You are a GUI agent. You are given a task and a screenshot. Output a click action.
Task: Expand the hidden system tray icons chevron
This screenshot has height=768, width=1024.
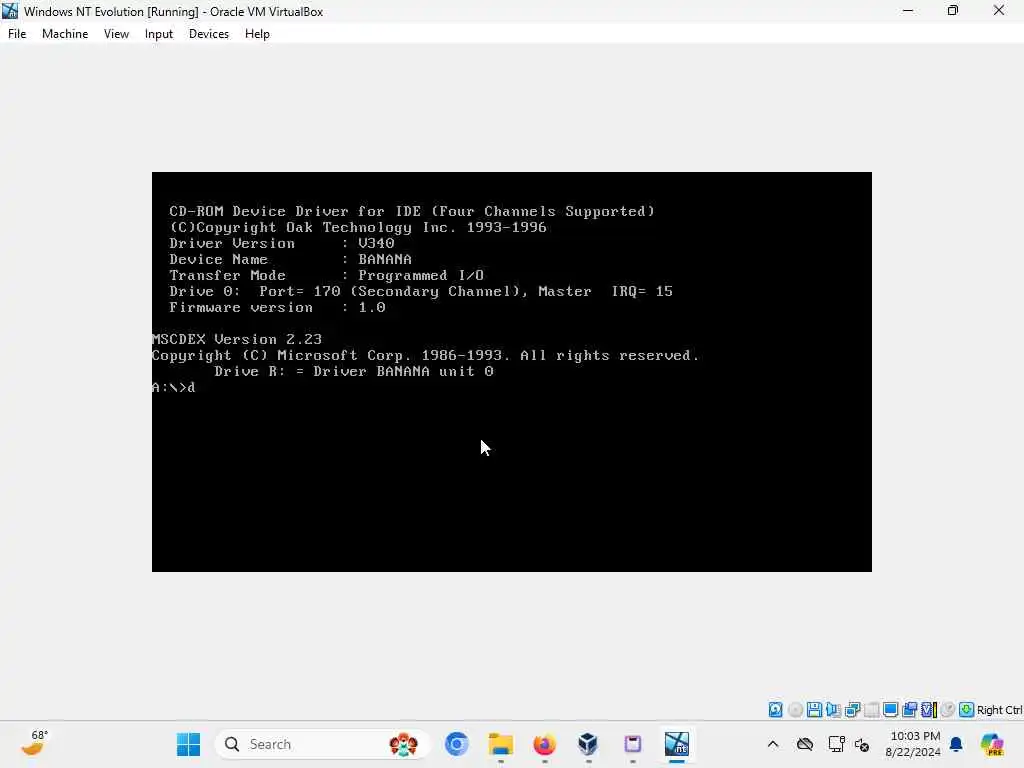point(773,744)
